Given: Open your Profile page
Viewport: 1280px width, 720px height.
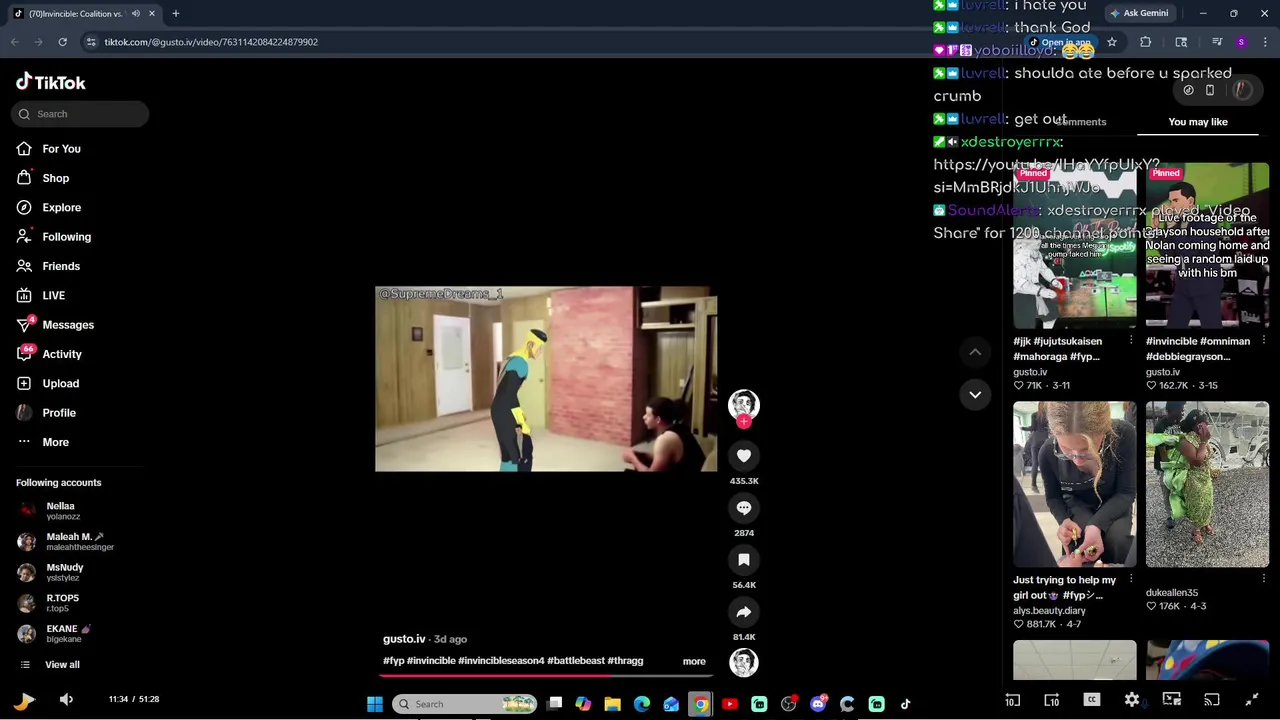Looking at the screenshot, I should tap(45, 413).
